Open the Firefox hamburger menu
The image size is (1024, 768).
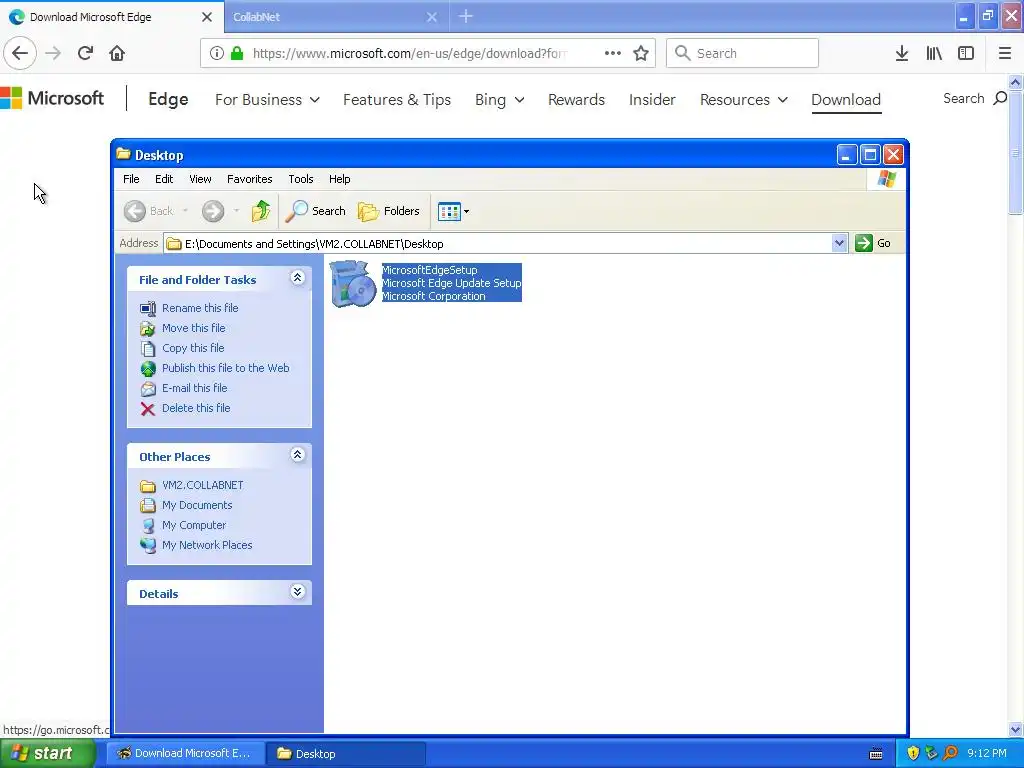tap(1005, 53)
